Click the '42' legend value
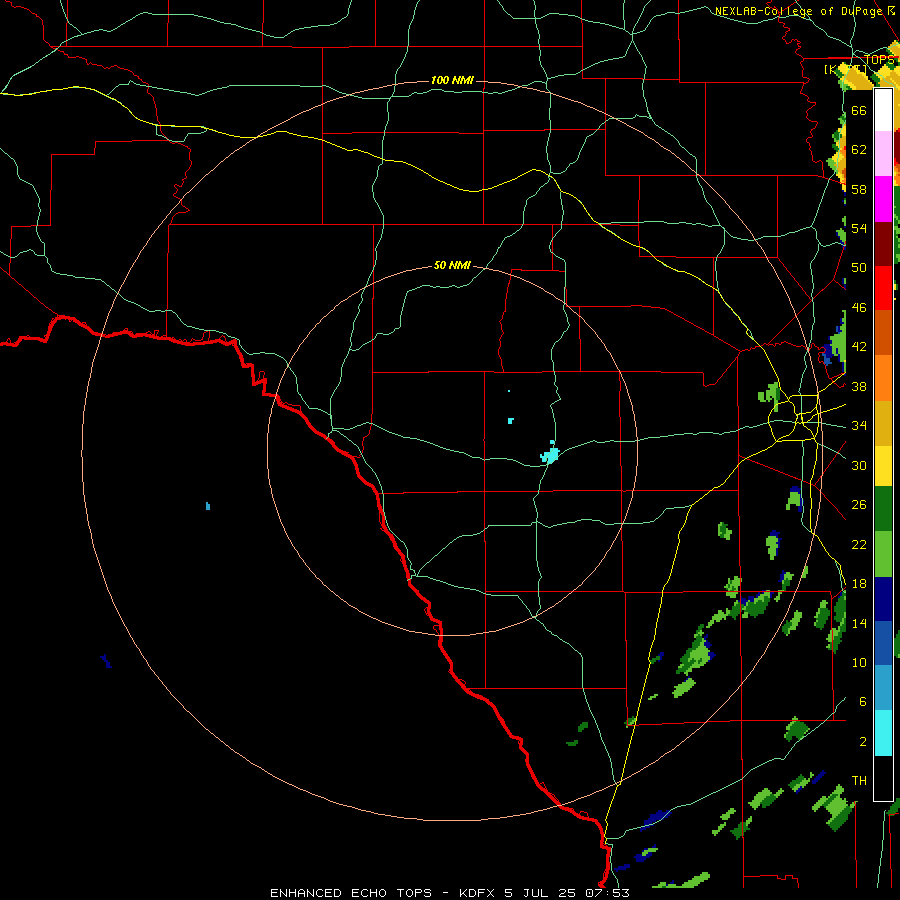900x900 pixels. point(859,347)
